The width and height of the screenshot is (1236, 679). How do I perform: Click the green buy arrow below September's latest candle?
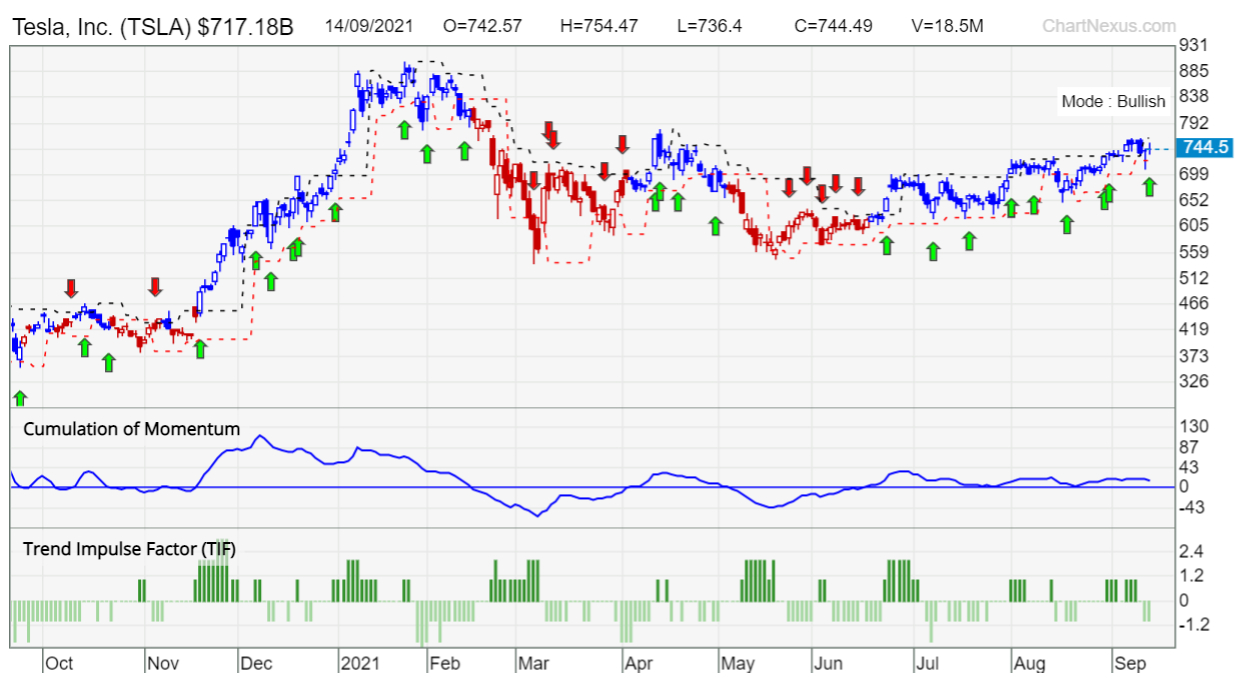point(1150,186)
